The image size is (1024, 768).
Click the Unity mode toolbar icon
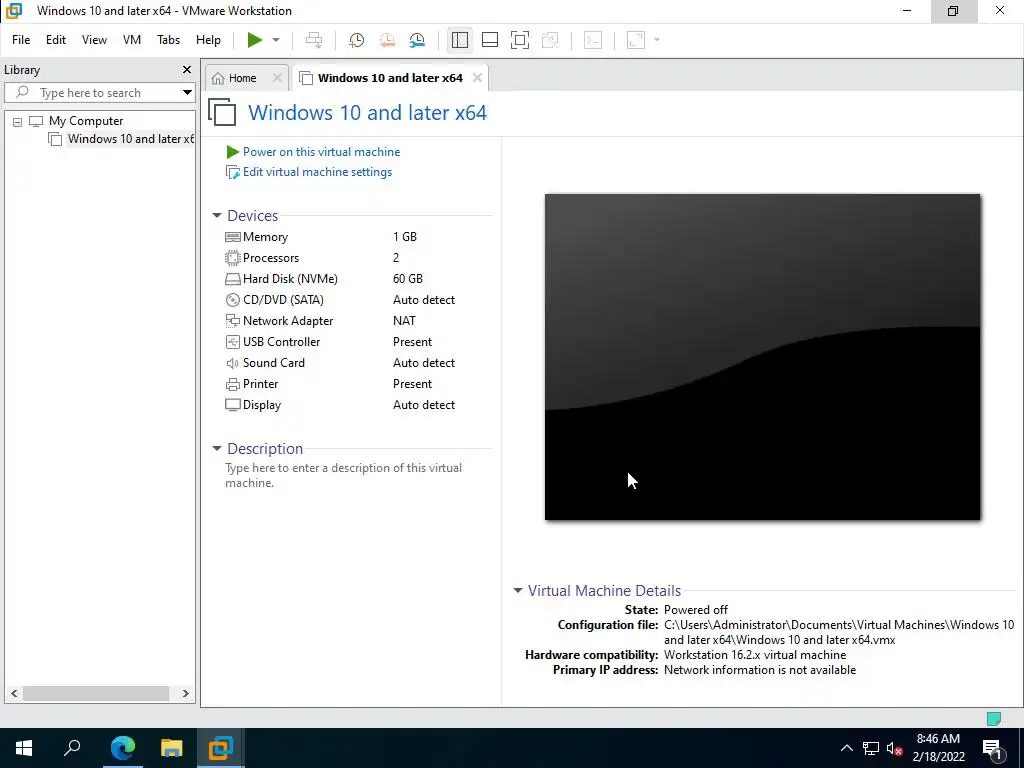[x=550, y=40]
